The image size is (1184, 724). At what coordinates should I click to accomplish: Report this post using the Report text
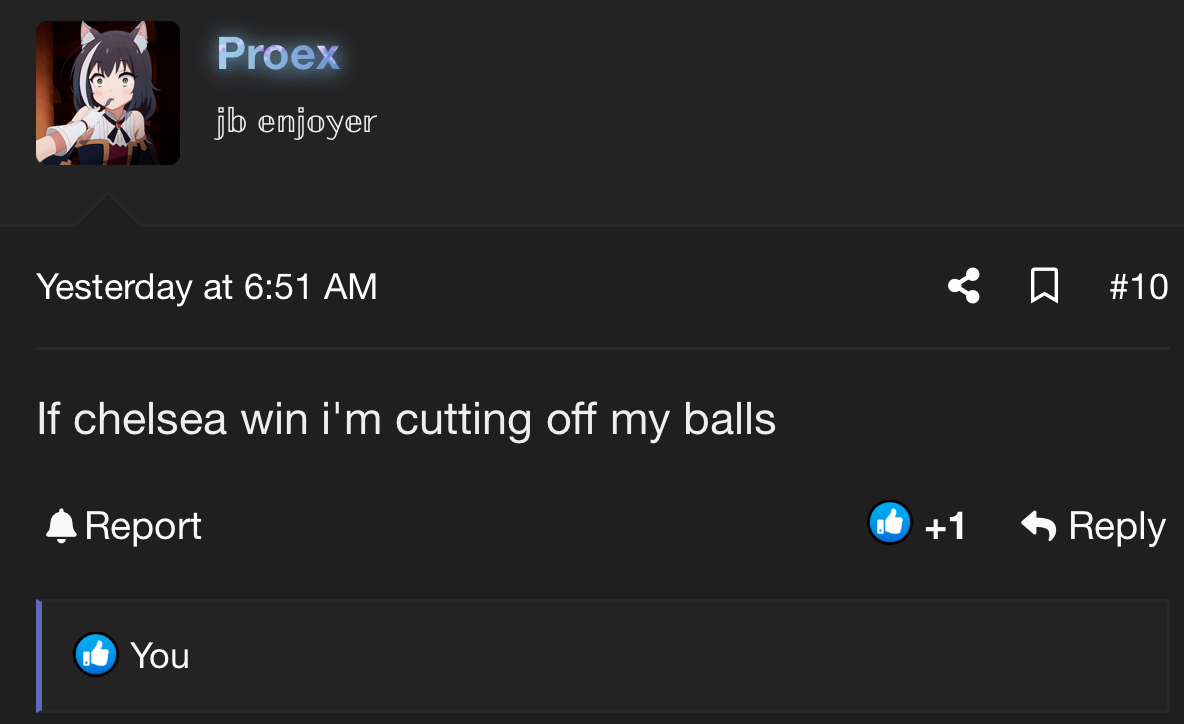click(x=143, y=525)
